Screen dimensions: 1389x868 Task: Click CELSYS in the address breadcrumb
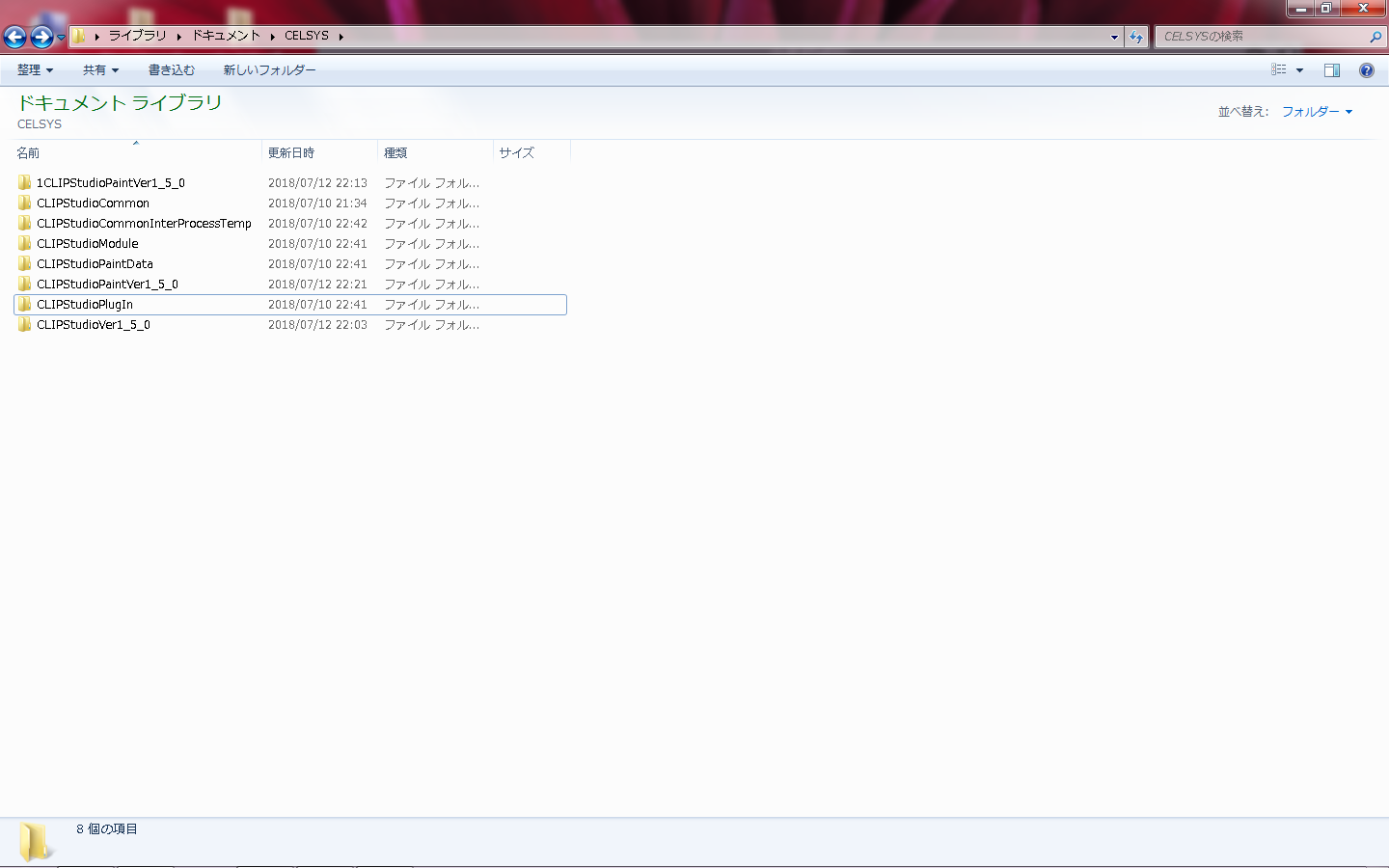point(307,36)
